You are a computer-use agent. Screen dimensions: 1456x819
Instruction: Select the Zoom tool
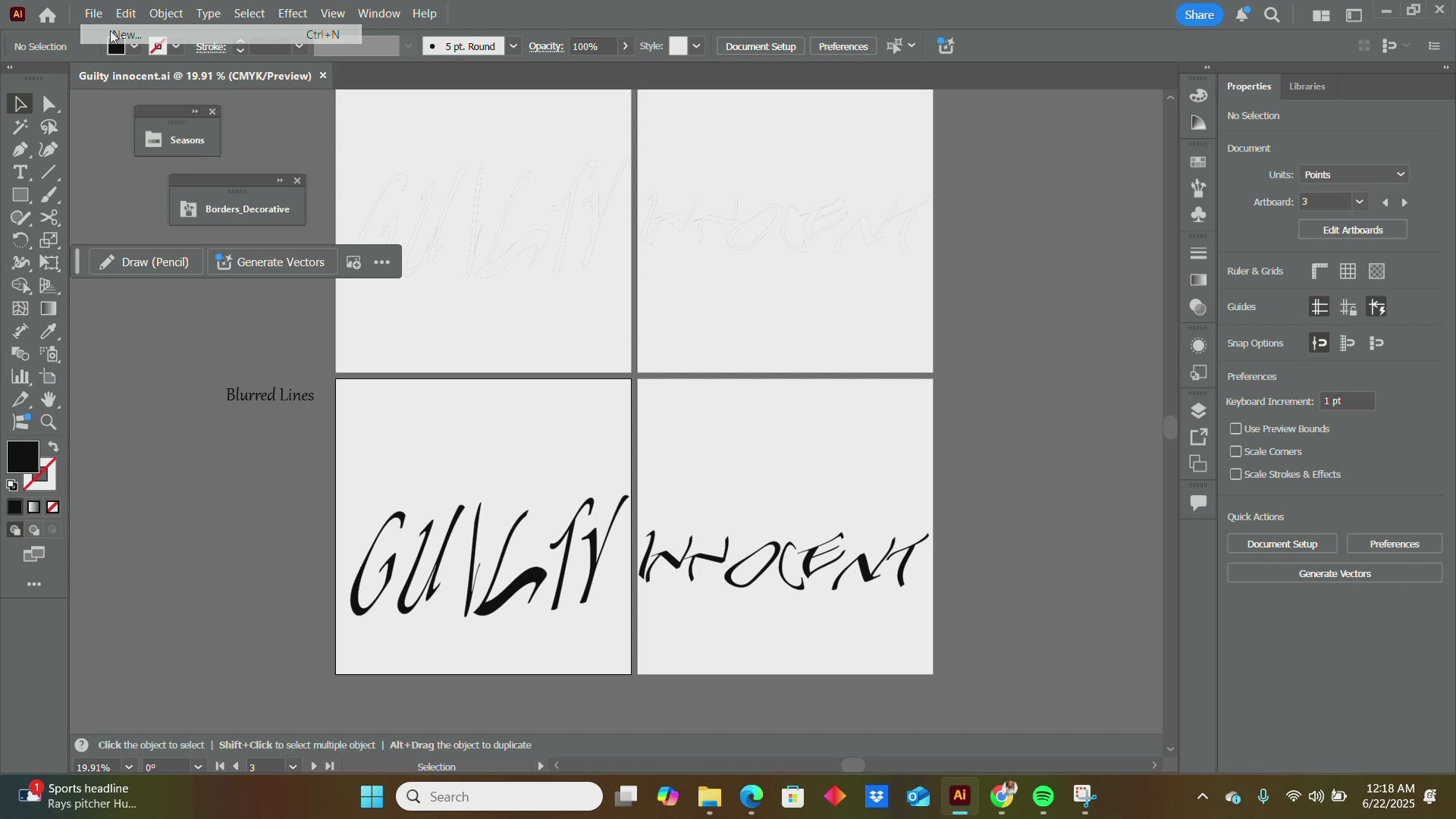coord(49,422)
